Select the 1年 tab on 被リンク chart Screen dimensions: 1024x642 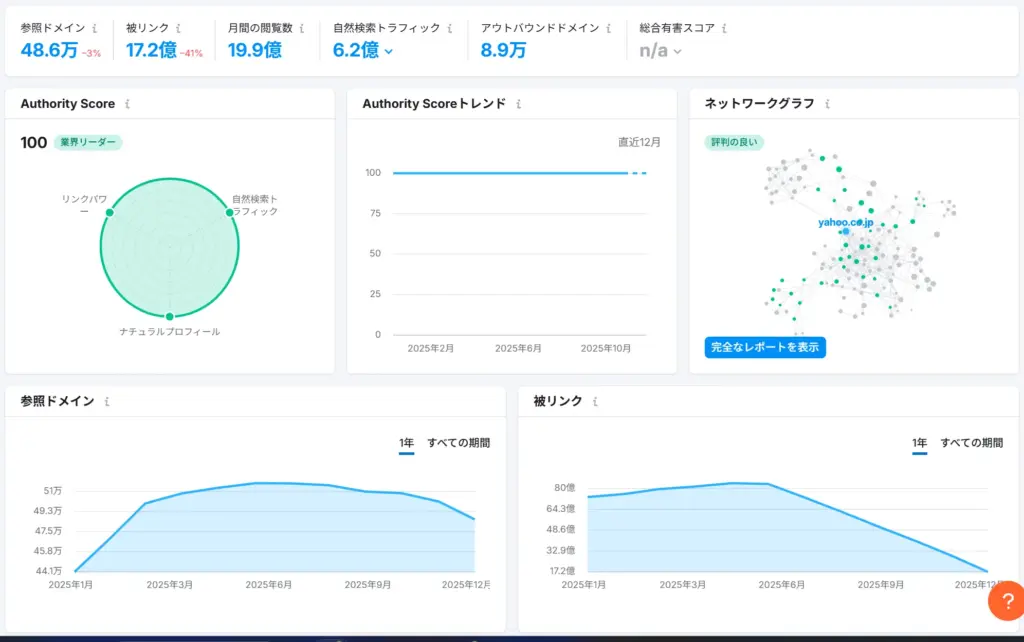(919, 442)
